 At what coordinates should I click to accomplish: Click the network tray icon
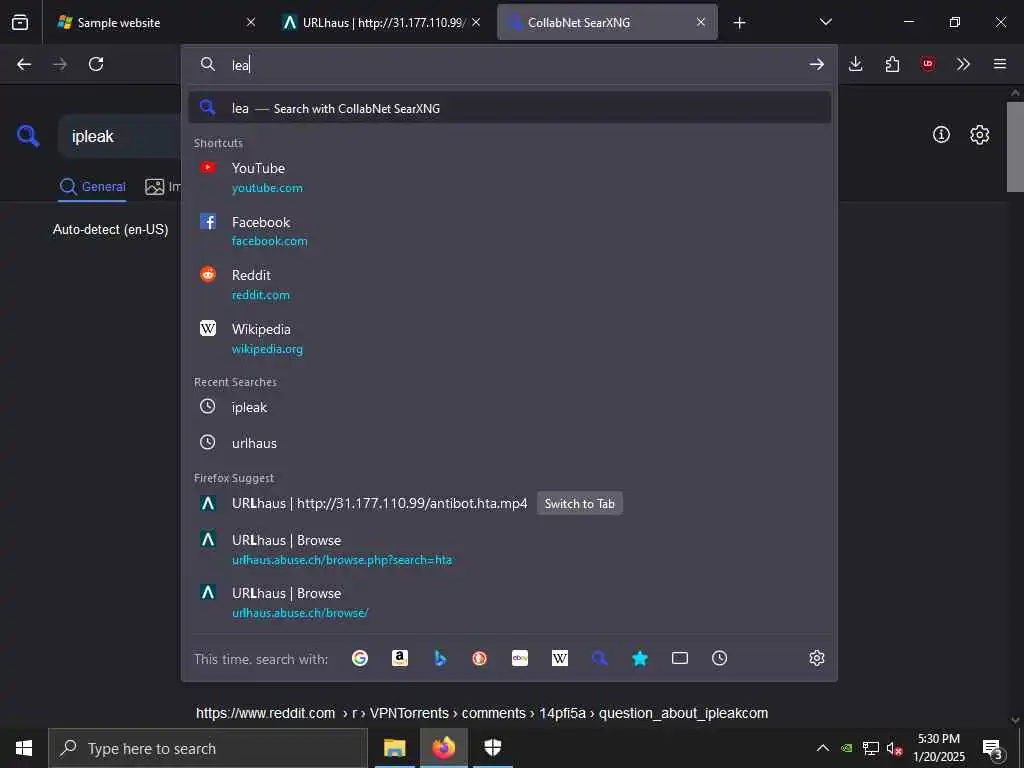tap(871, 748)
